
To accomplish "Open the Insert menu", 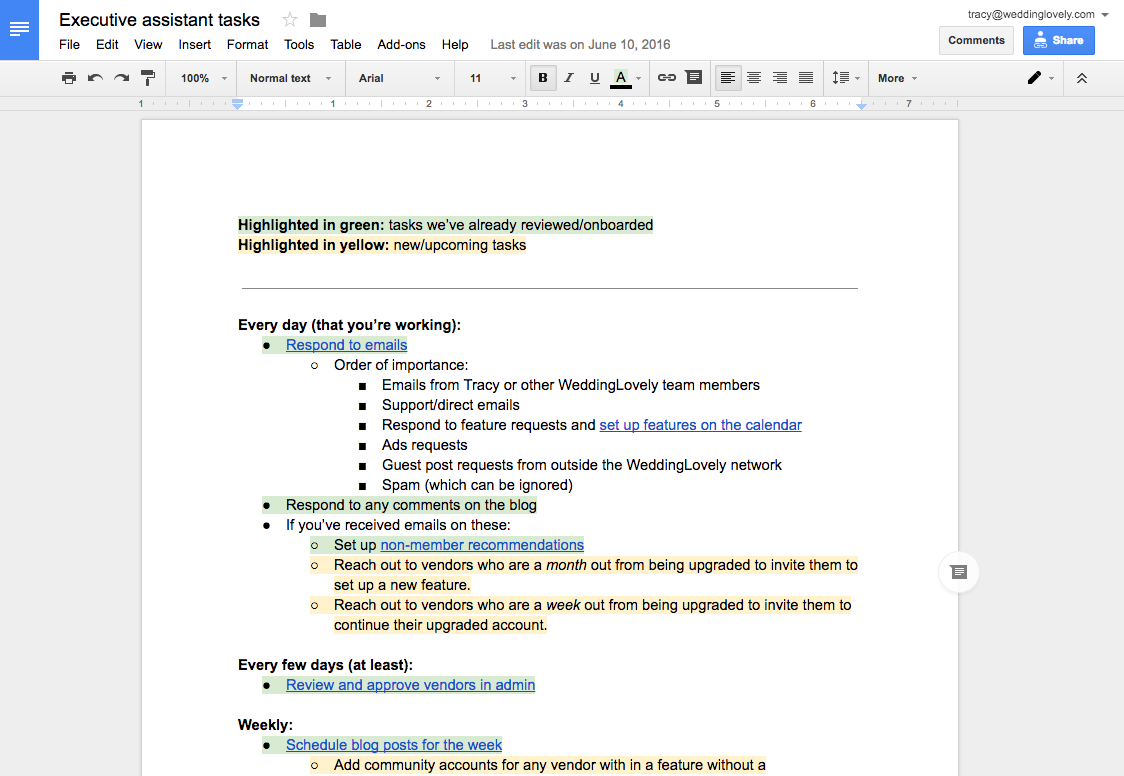I will (195, 44).
